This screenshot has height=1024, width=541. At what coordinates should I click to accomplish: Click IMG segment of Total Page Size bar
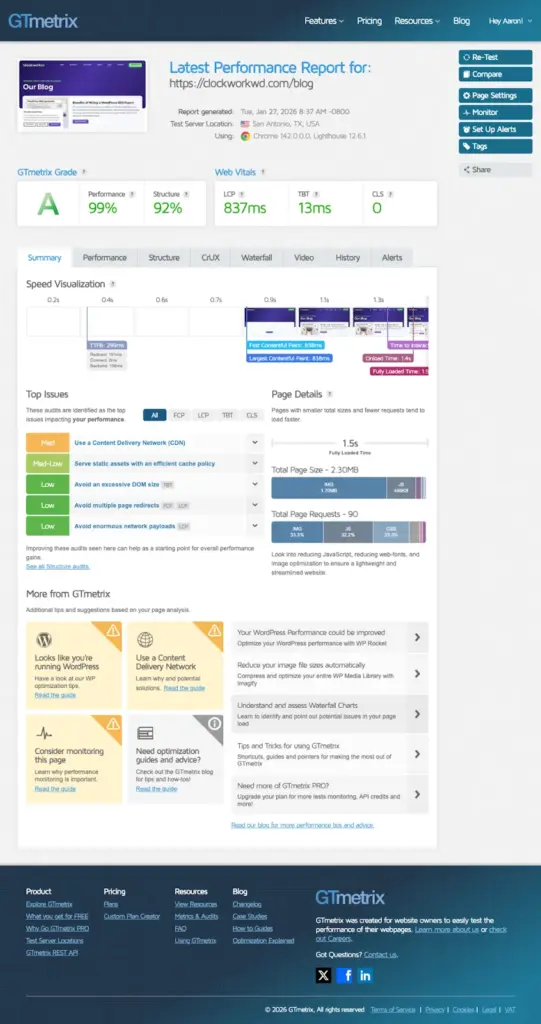point(329,488)
